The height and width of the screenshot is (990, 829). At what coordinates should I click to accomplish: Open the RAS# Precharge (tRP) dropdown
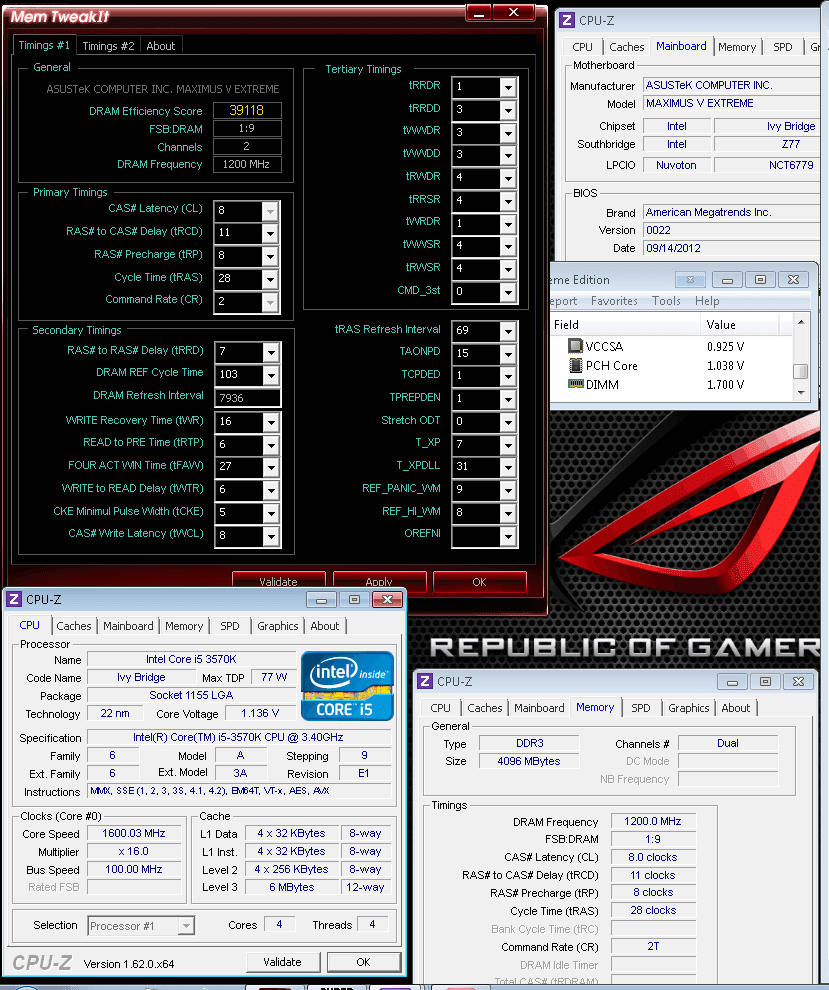tap(270, 256)
